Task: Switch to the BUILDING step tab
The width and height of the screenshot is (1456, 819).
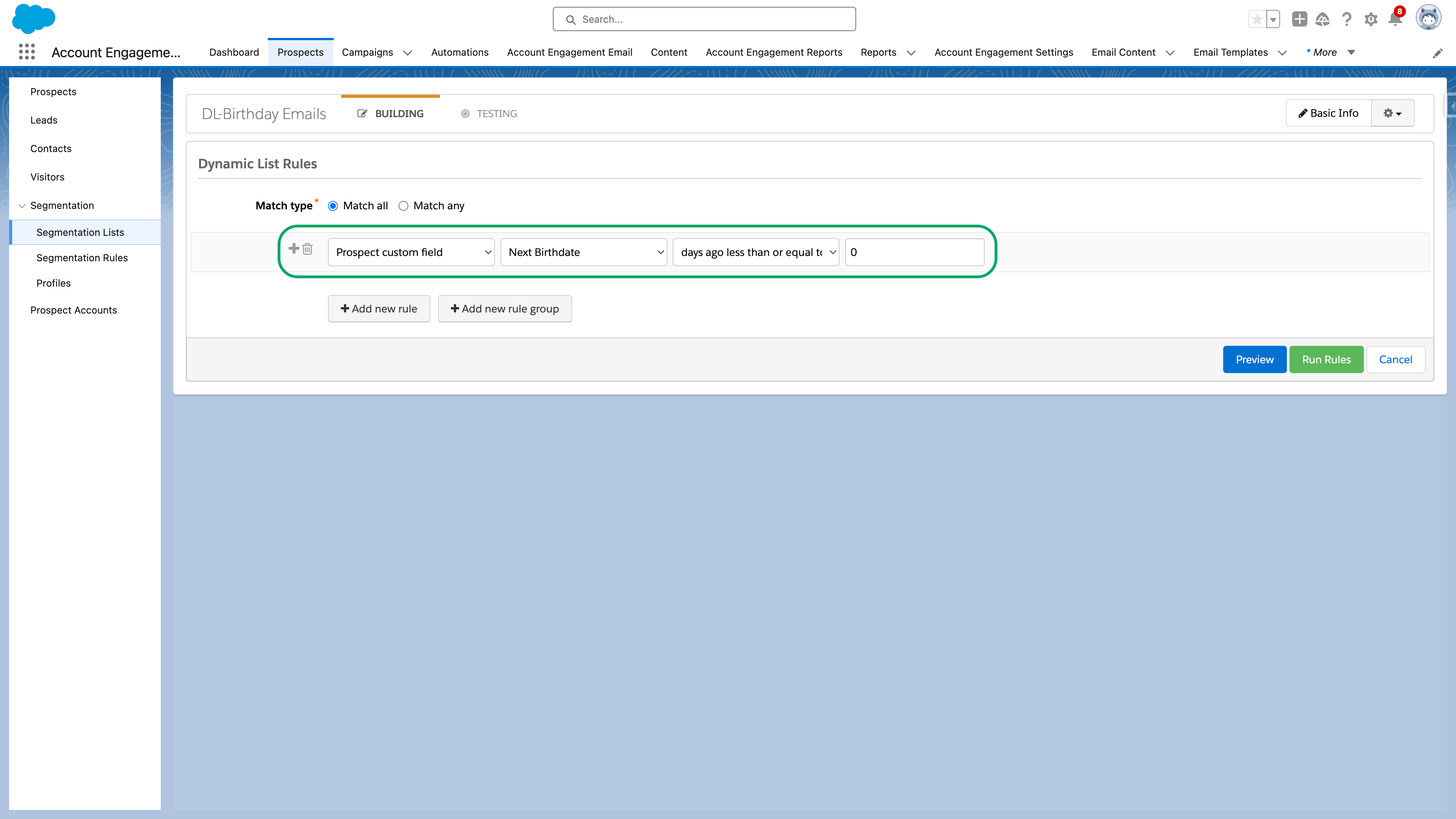Action: point(391,114)
